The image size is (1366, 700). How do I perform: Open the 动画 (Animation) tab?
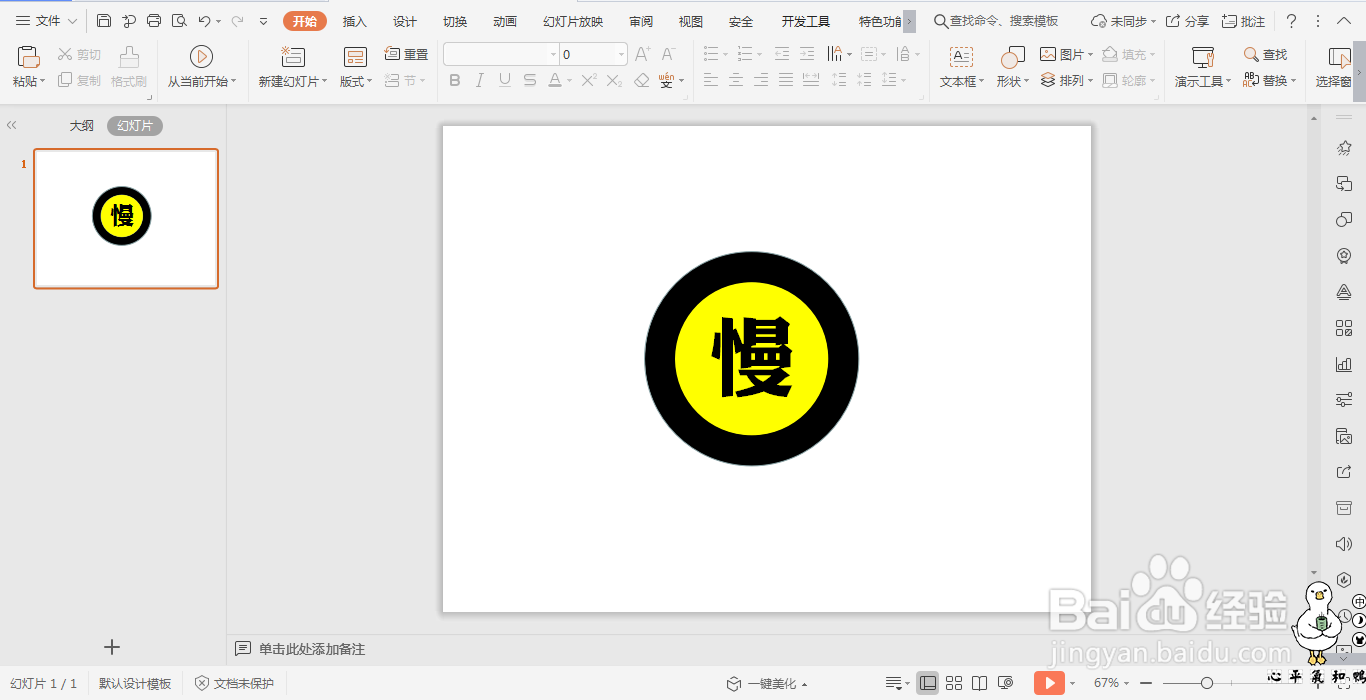pos(505,21)
